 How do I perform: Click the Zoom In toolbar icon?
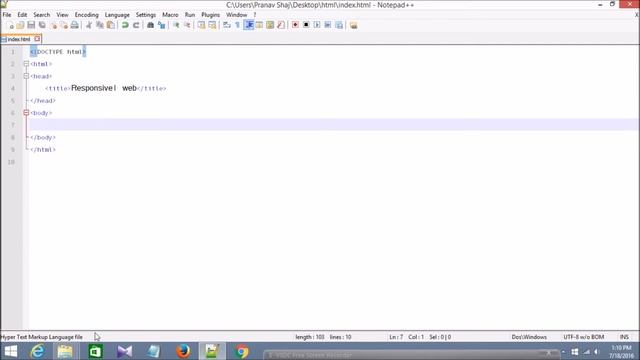176,25
